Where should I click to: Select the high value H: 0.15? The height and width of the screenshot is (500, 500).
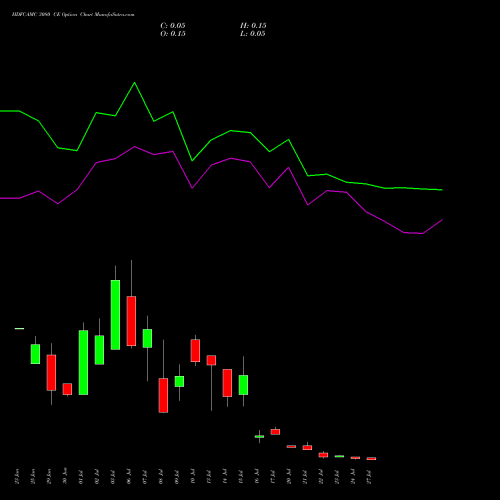pos(253,26)
